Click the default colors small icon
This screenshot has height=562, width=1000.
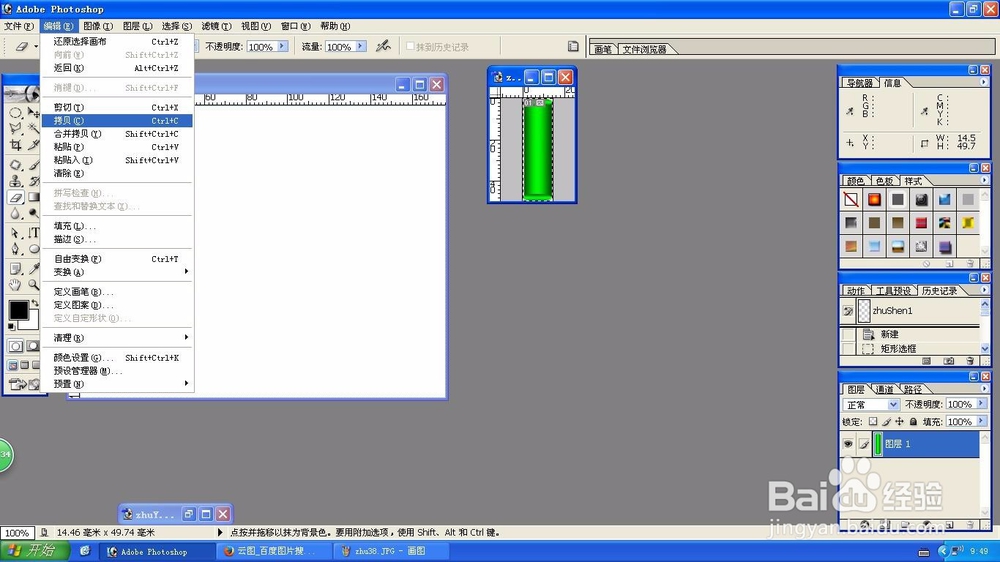tap(11, 327)
